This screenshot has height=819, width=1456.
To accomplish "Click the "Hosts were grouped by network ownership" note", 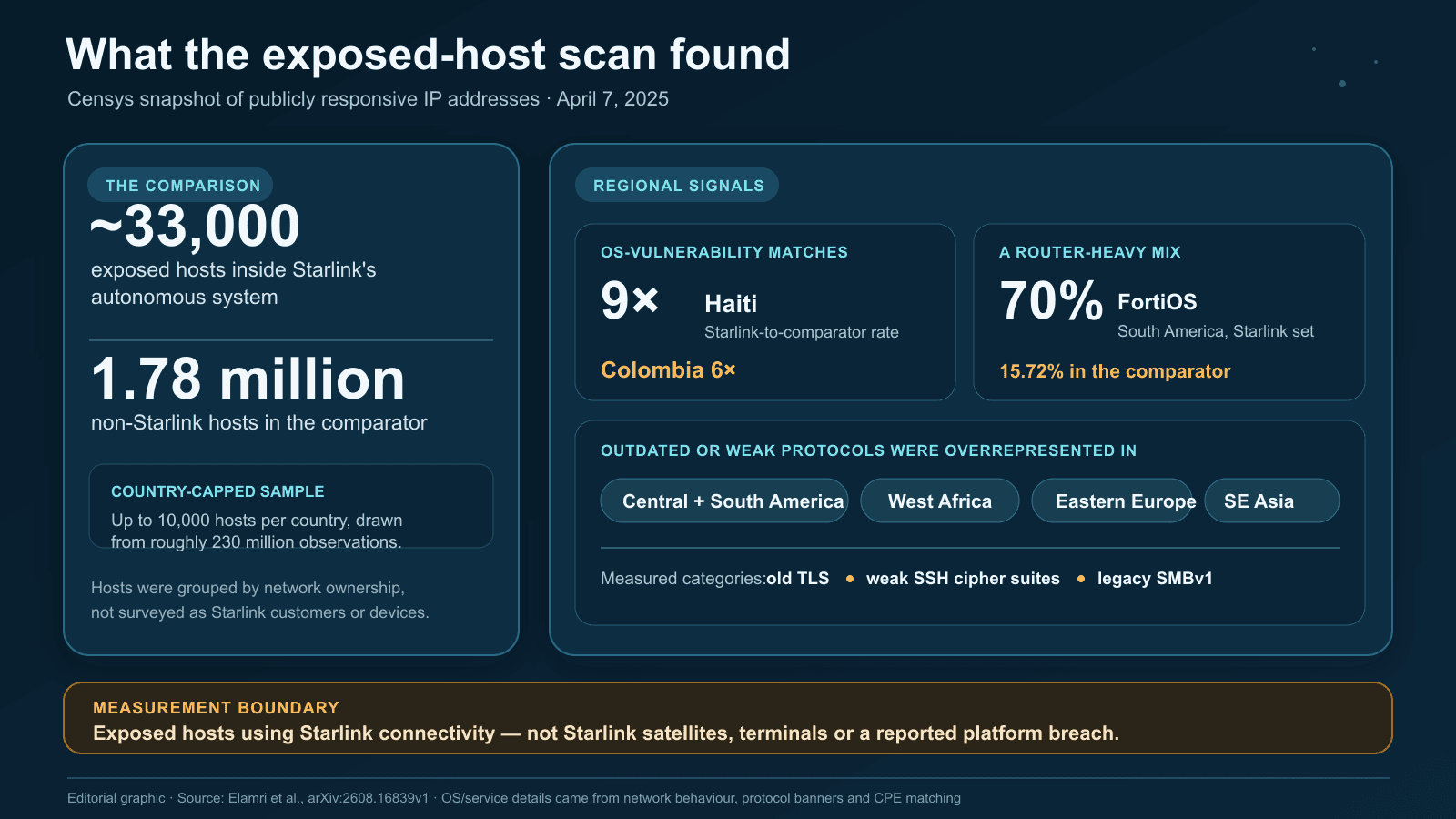I will (259, 600).
